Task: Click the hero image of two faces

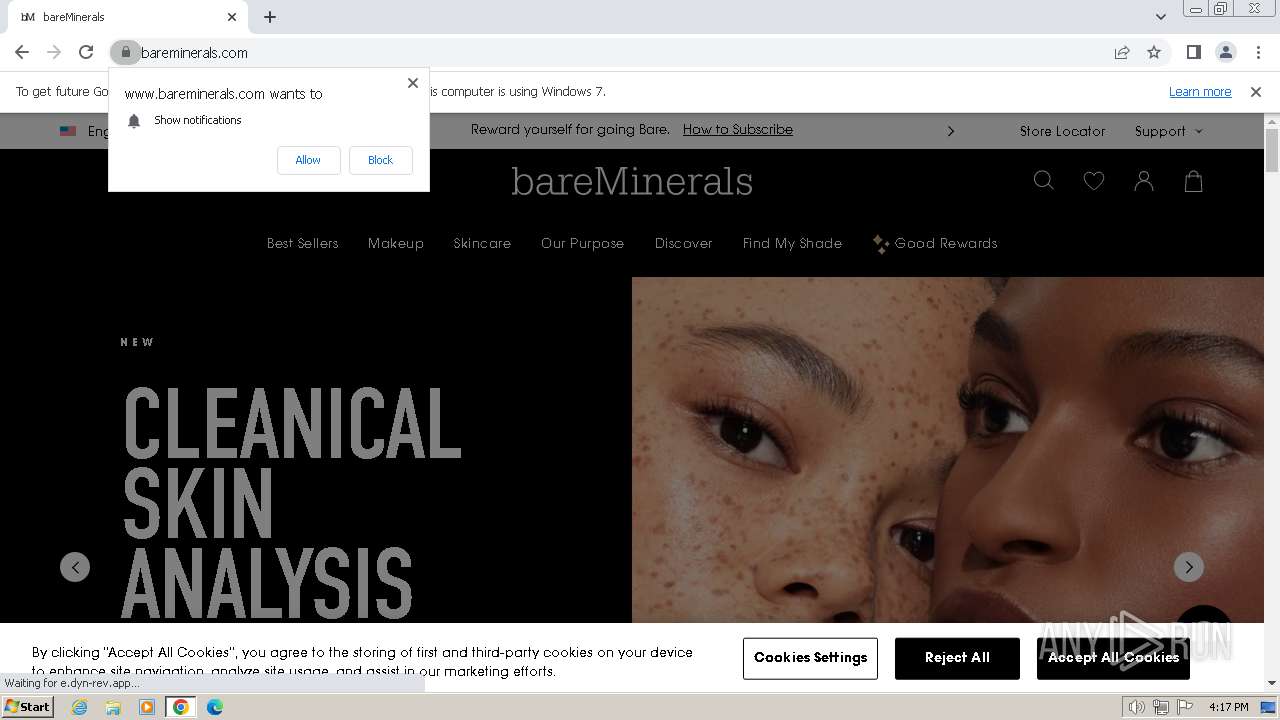Action: click(948, 450)
